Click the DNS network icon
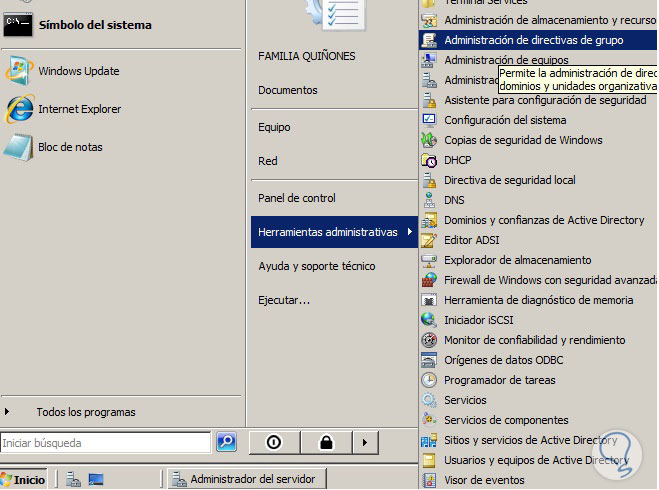Viewport: 659px width, 490px height. pyautogui.click(x=429, y=200)
